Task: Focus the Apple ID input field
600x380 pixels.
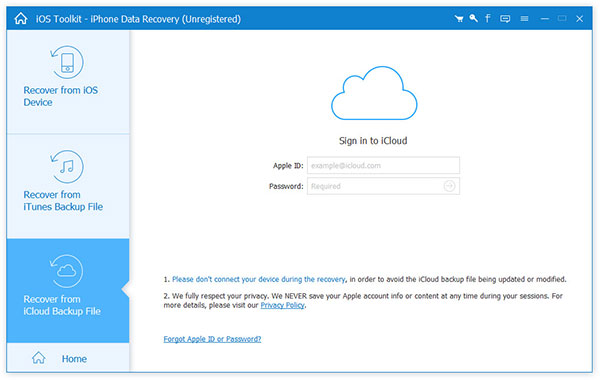Action: click(383, 165)
